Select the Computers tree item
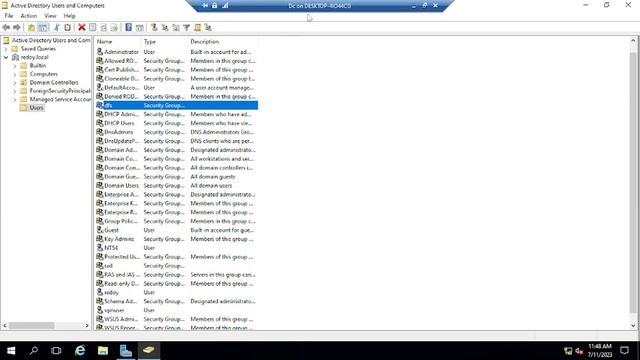This screenshot has width=640, height=360. (x=44, y=74)
